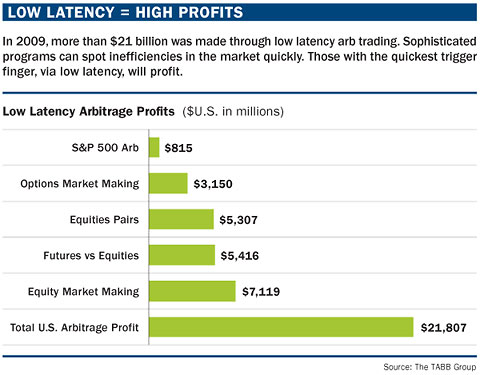The height and width of the screenshot is (375, 480).
Task: Select the Futures vs Equities bar
Action: (x=182, y=255)
